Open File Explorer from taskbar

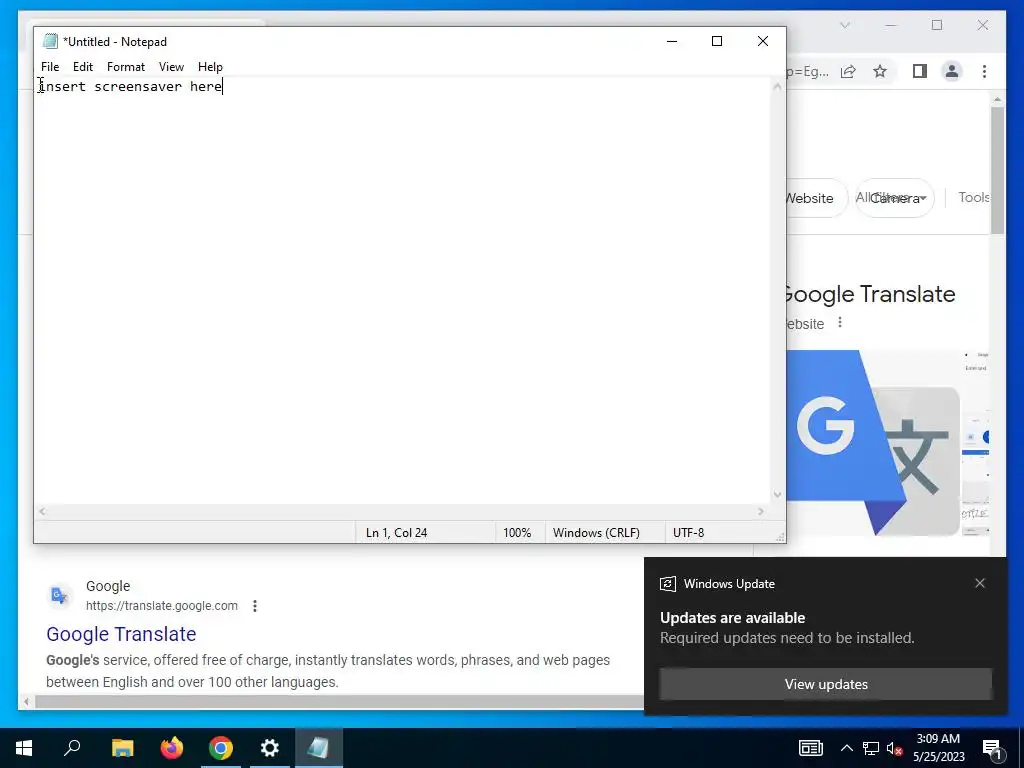pyautogui.click(x=122, y=748)
